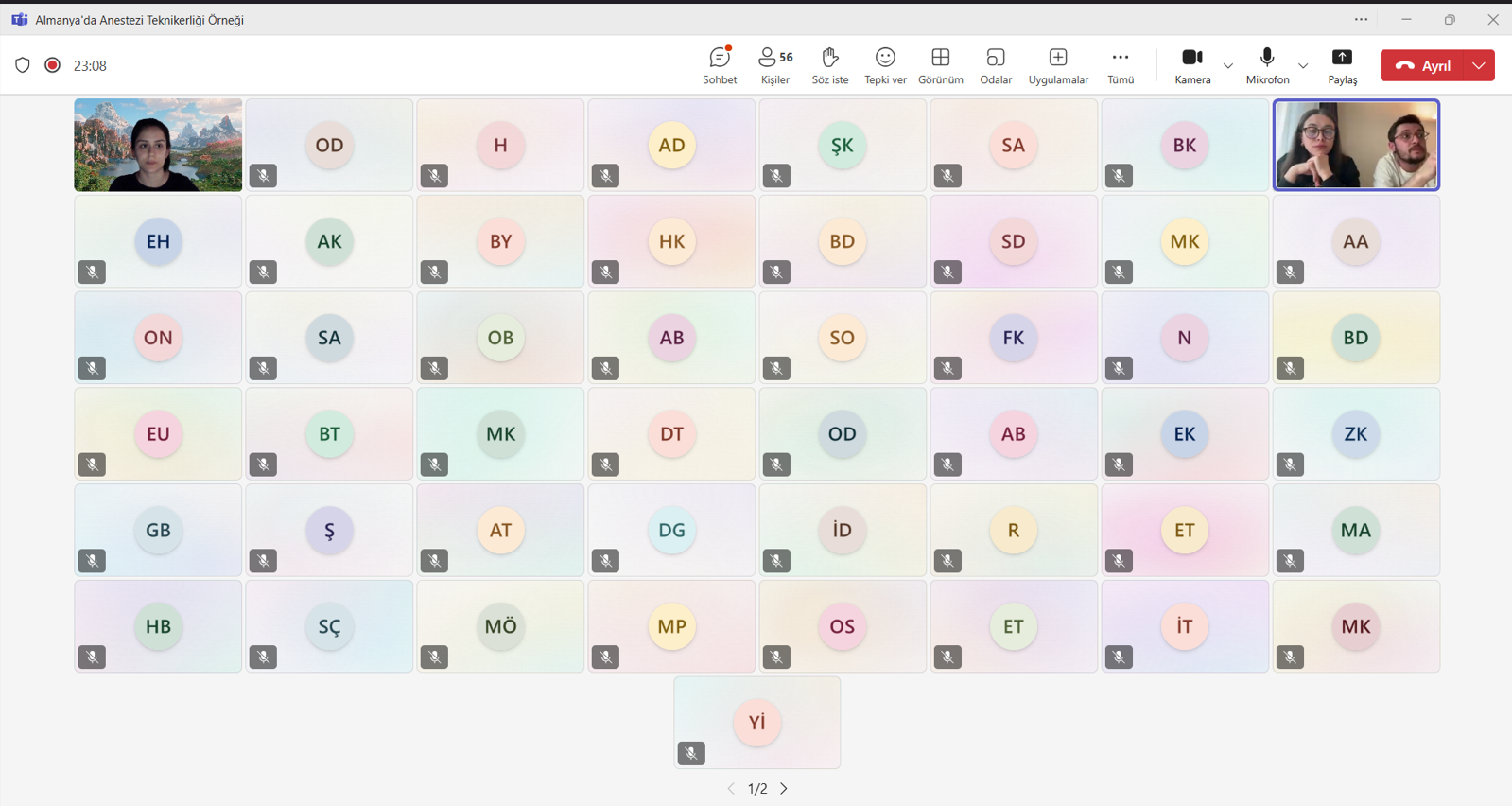
Task: Select the OS participant avatar
Action: pyautogui.click(x=843, y=626)
